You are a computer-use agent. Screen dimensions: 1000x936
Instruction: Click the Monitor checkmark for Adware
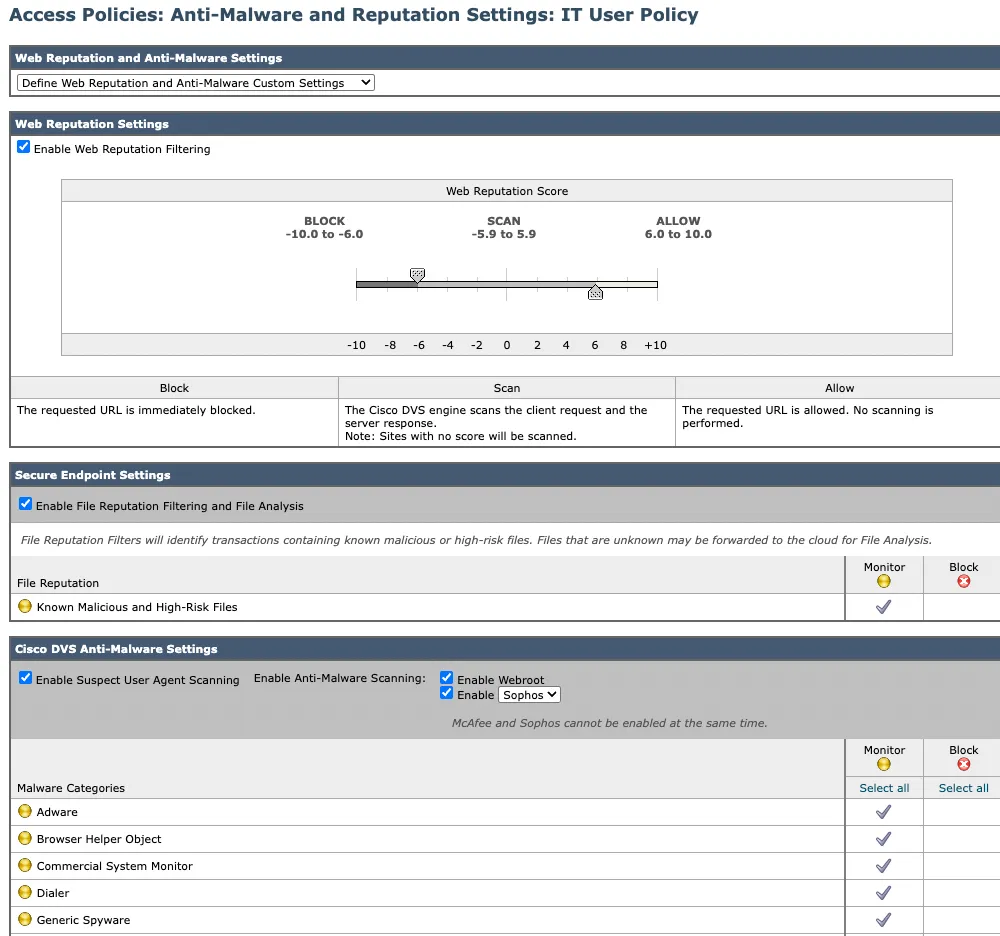coord(883,812)
